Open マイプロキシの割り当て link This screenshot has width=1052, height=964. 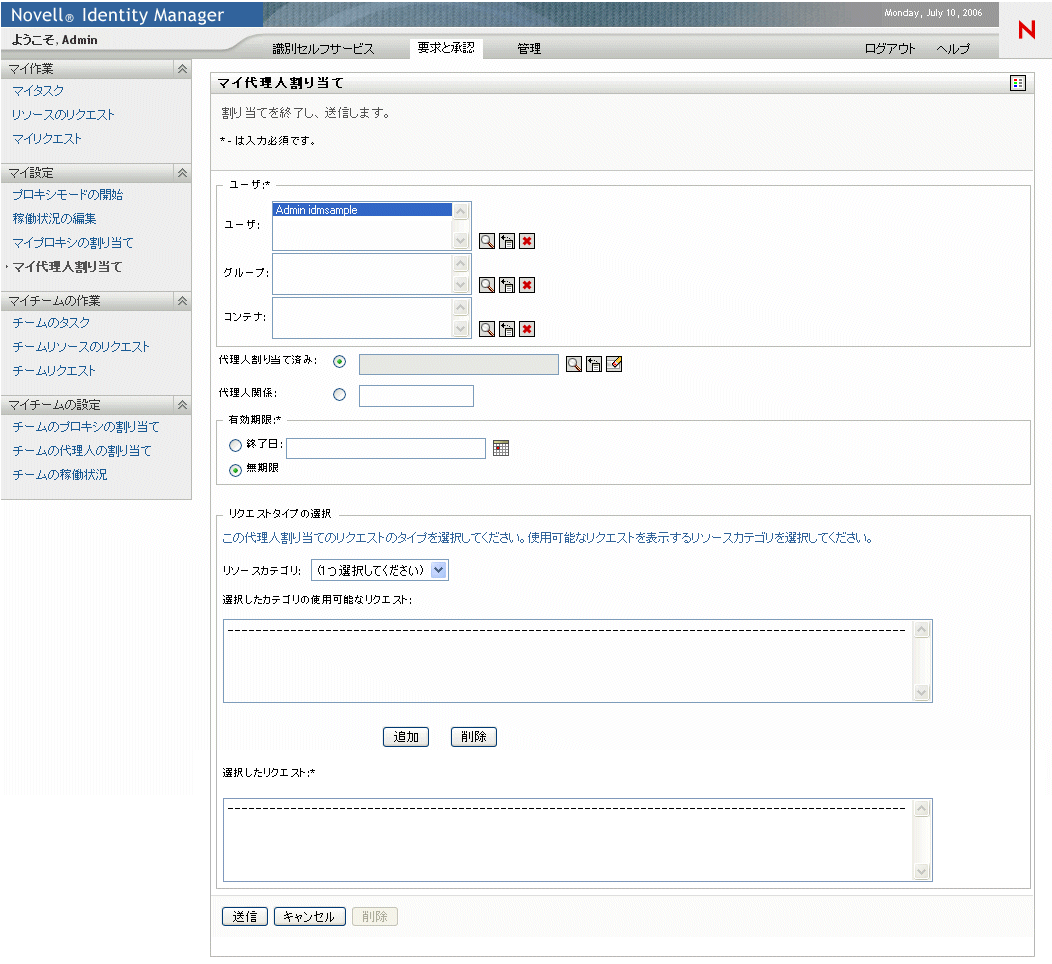[73, 243]
